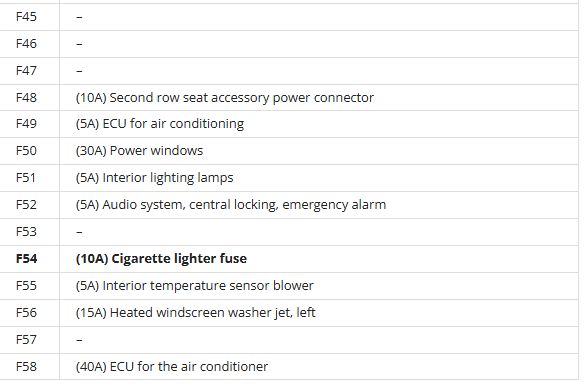Viewport: 584px width, 387px height.
Task: Click the F51 row label
Action: 26,178
